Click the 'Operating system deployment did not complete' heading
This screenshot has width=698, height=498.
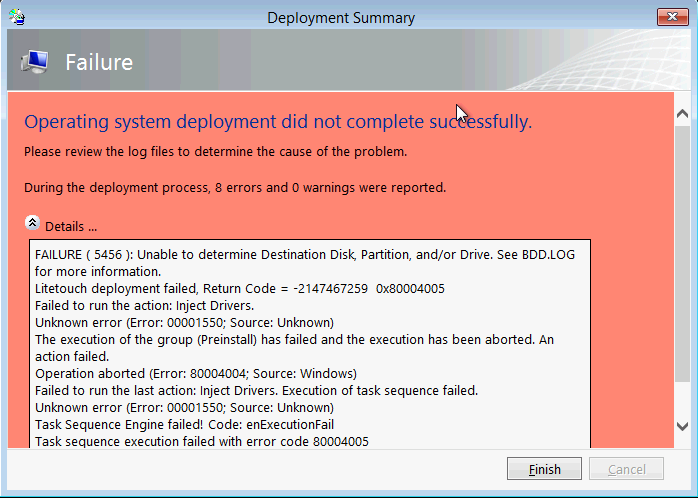pos(277,122)
